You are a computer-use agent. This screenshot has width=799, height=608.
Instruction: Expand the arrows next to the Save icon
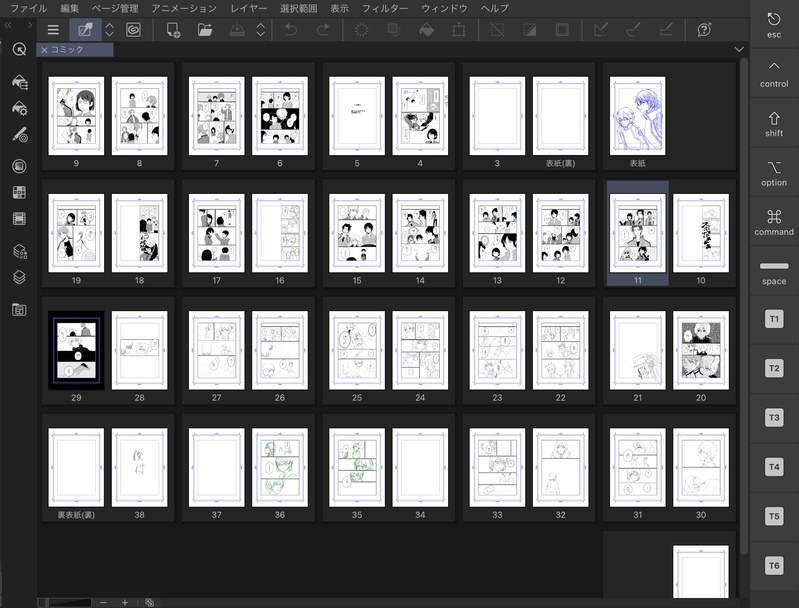point(260,30)
